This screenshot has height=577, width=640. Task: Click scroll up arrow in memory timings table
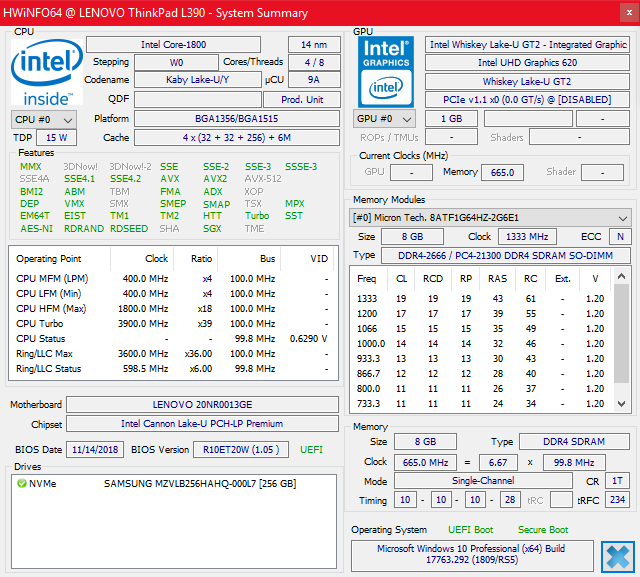click(621, 277)
